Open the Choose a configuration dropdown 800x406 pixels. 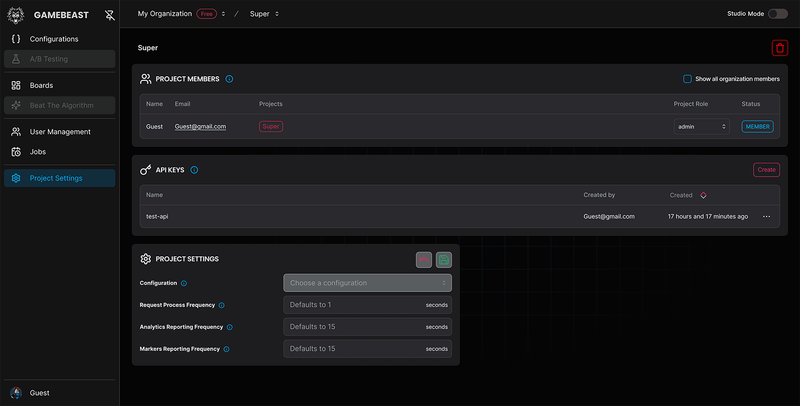367,283
